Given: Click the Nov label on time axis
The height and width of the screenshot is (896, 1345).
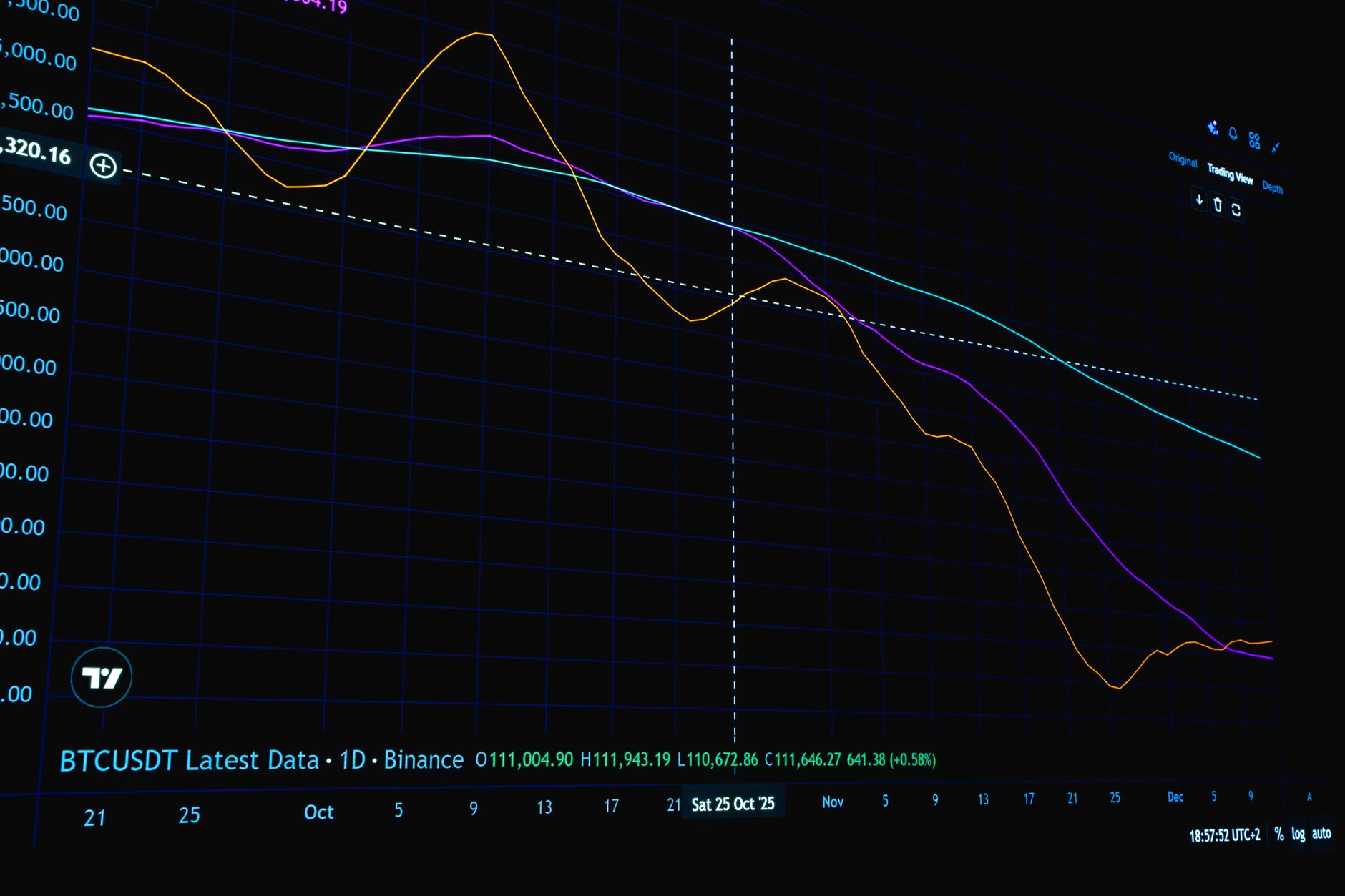Looking at the screenshot, I should [833, 802].
